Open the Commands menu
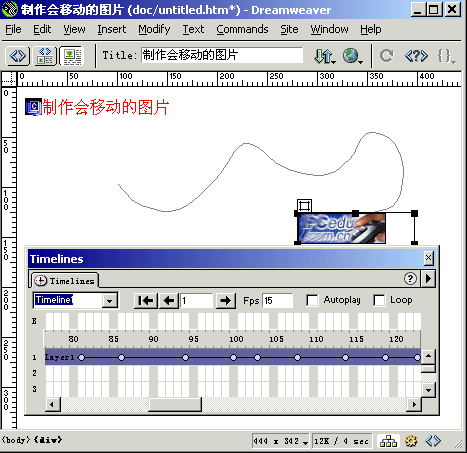Screen dimensions: 467x453 (242, 29)
